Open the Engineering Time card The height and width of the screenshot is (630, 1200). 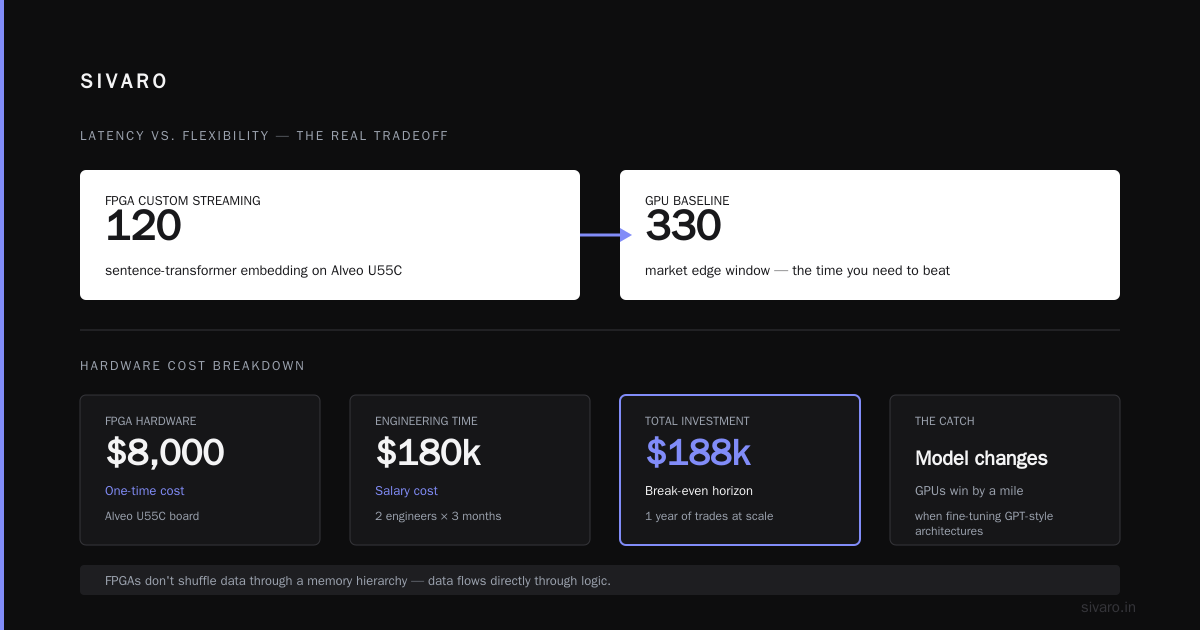click(x=470, y=470)
